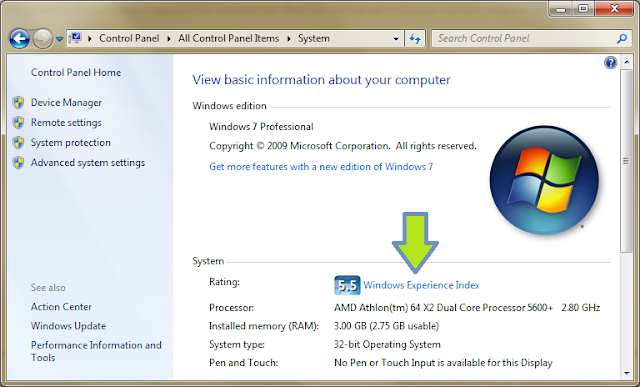This screenshot has height=387, width=640.
Task: Refresh the page with the refresh icon
Action: coord(415,39)
